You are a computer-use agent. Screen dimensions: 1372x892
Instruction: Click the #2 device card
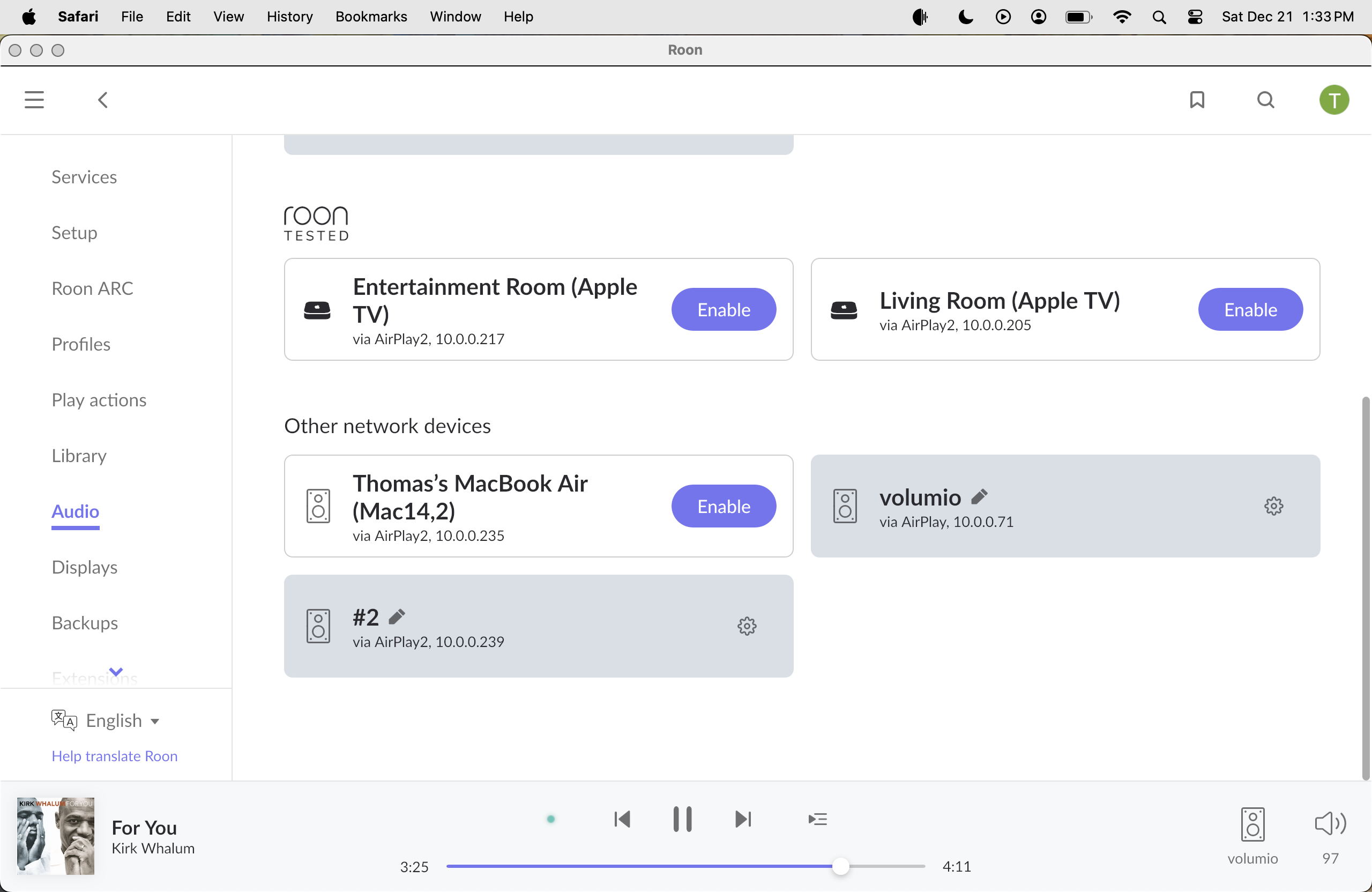coord(538,626)
